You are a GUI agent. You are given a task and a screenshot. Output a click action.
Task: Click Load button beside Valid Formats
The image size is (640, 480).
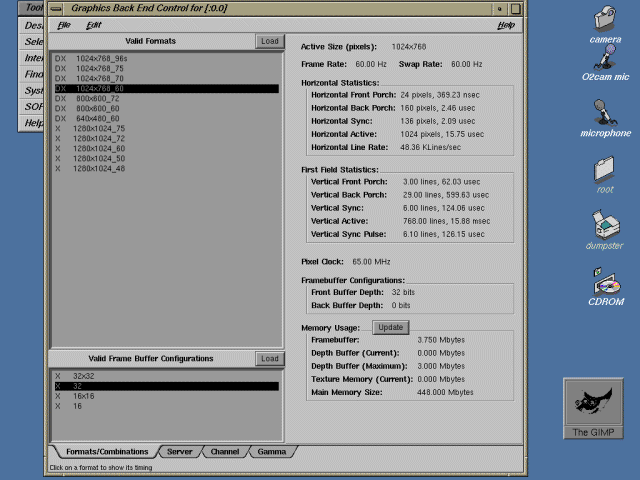[268, 41]
